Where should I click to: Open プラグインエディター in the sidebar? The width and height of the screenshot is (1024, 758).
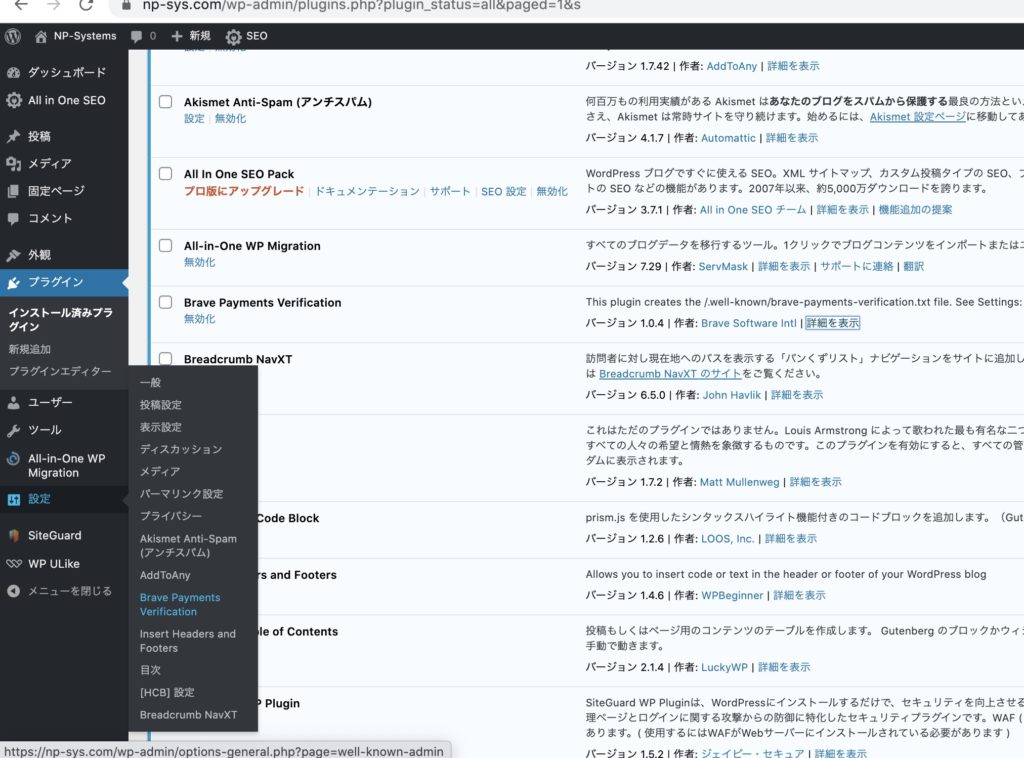[x=60, y=371]
